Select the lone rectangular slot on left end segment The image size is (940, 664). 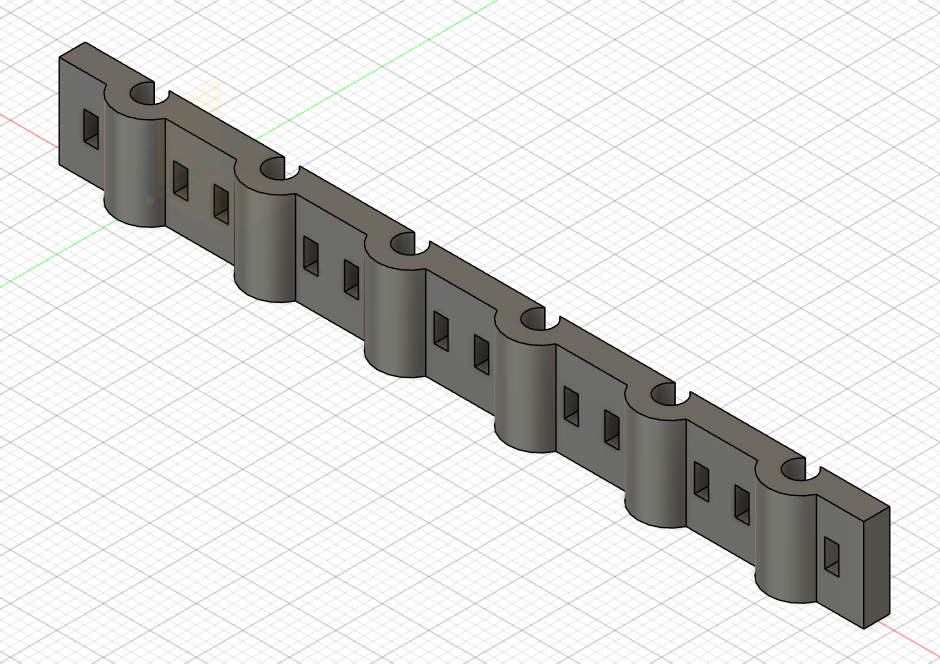(91, 129)
